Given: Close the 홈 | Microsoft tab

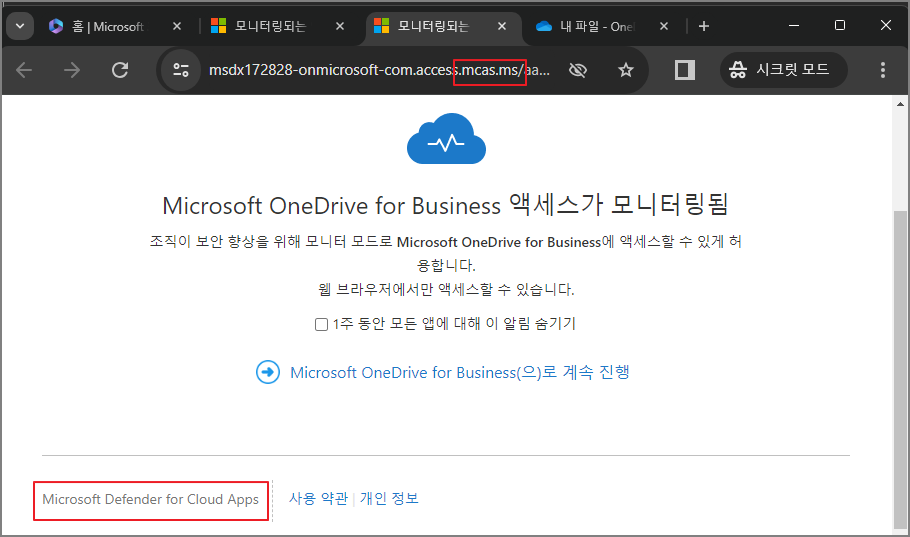Looking at the screenshot, I should [x=177, y=26].
